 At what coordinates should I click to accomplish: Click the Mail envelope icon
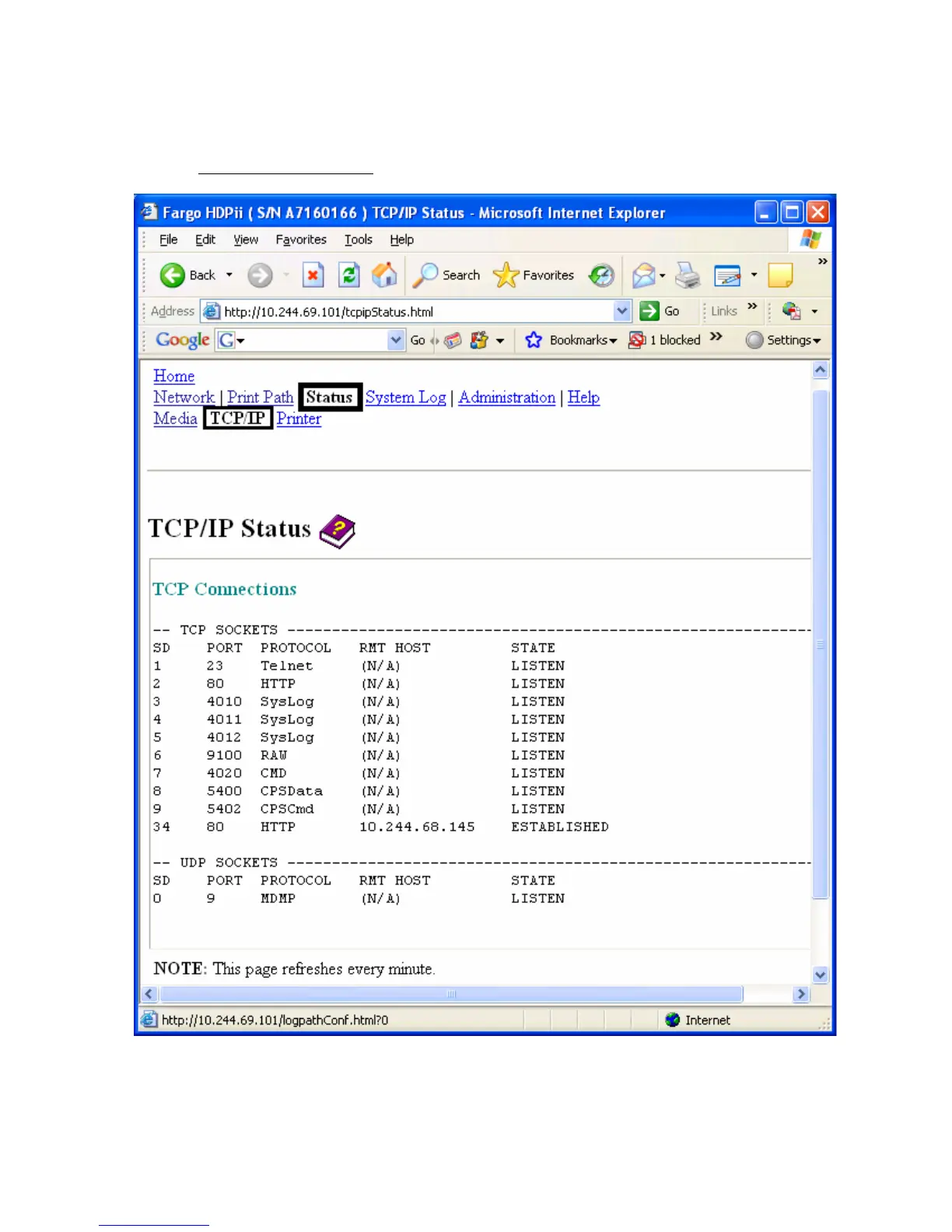(643, 275)
